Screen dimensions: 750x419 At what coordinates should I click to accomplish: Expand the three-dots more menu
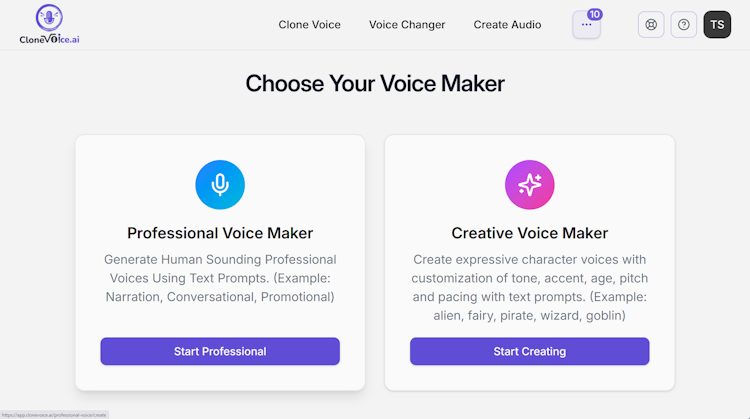586,26
